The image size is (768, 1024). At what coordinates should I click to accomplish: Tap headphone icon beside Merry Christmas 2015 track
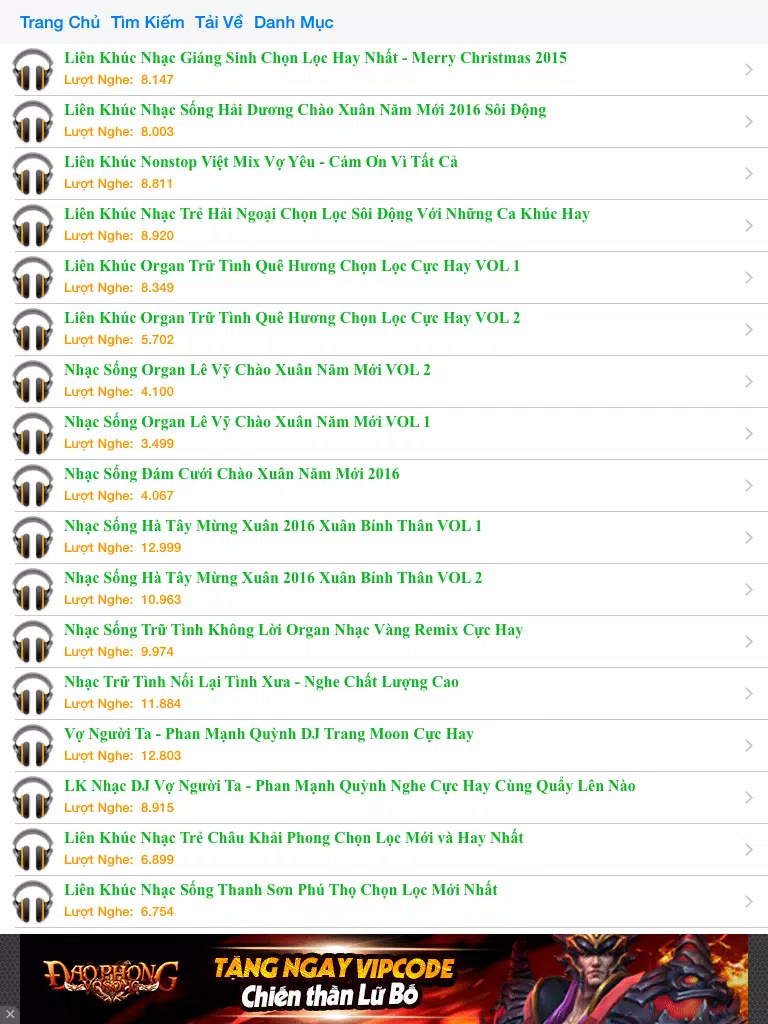33,69
